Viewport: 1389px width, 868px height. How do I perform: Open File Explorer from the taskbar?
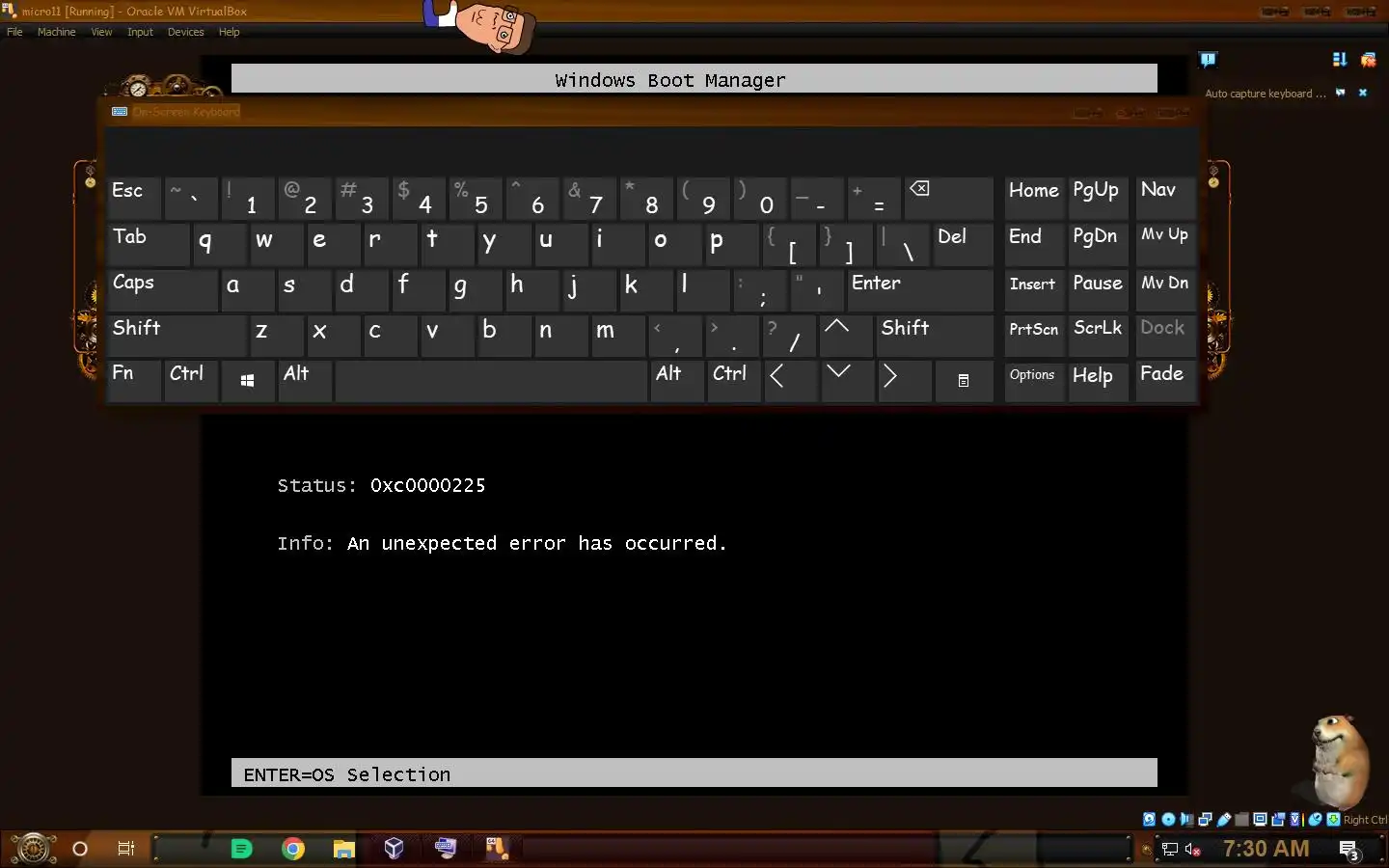(343, 849)
